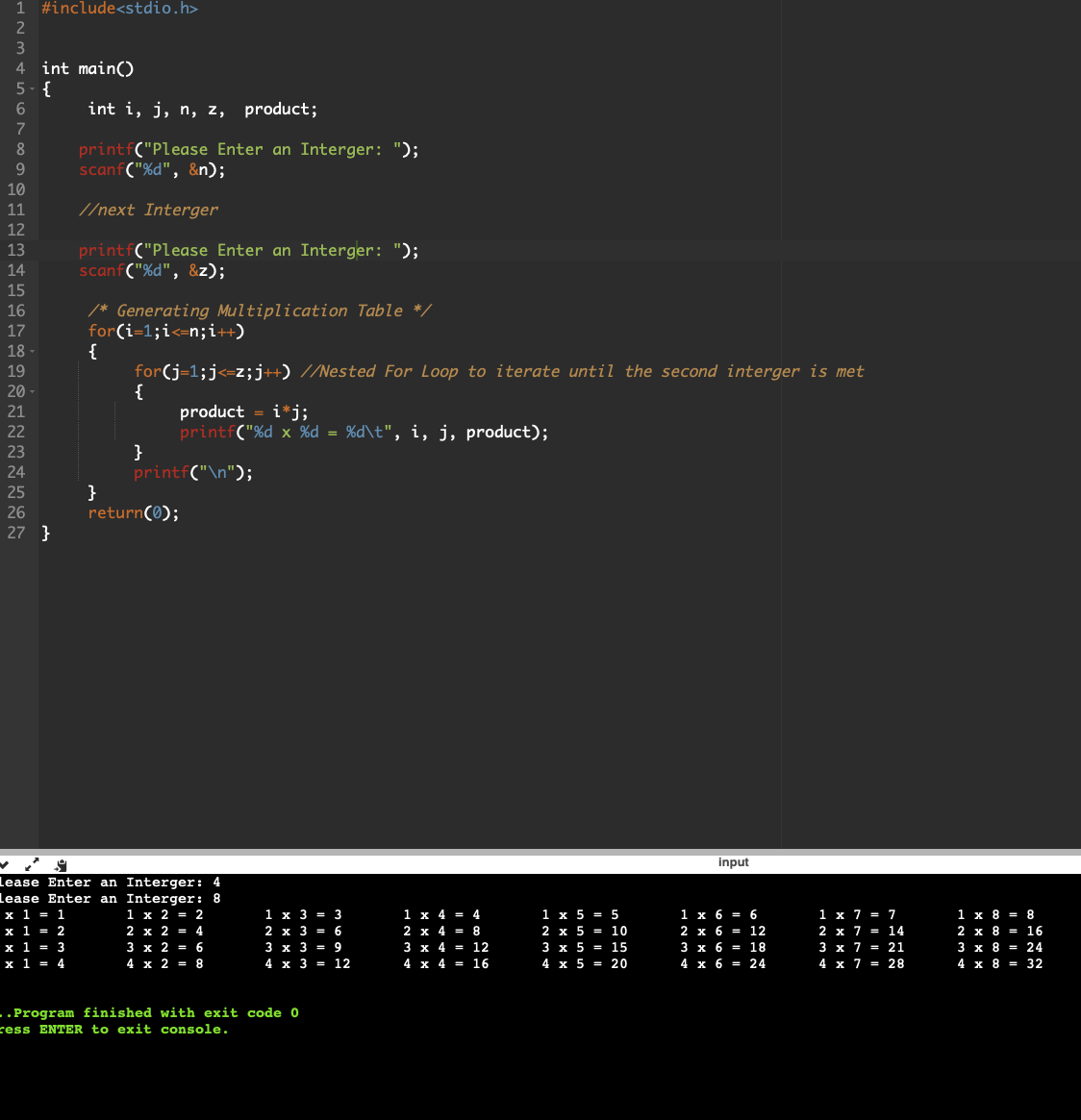Click the 'Generating Multiplication Table' comment
Screen dimensions: 1081x1120
click(x=260, y=311)
